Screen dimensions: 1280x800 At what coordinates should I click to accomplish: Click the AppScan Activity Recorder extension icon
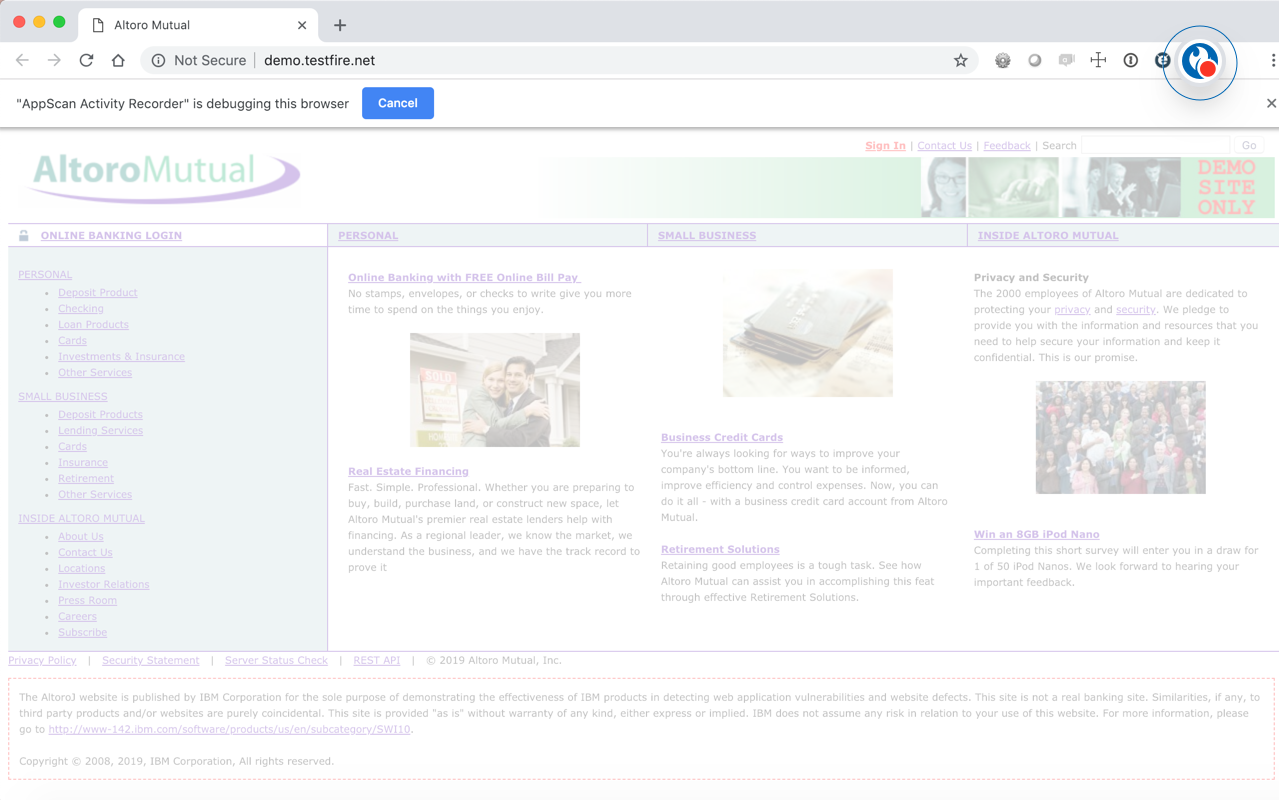(1199, 62)
